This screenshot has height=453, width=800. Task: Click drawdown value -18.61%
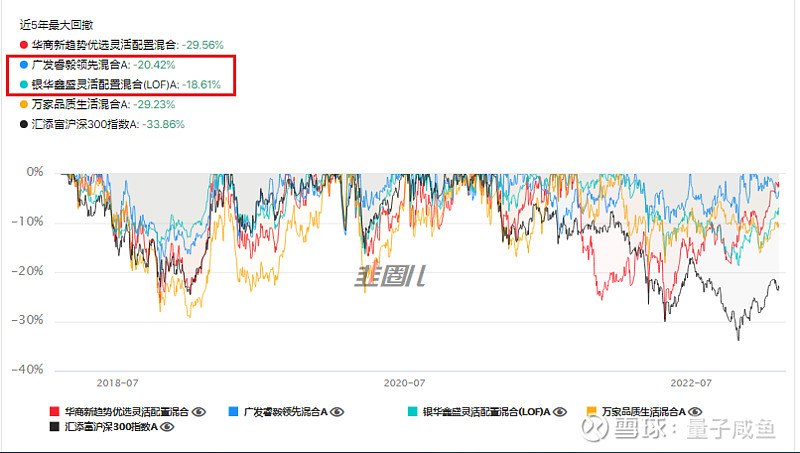[202, 85]
